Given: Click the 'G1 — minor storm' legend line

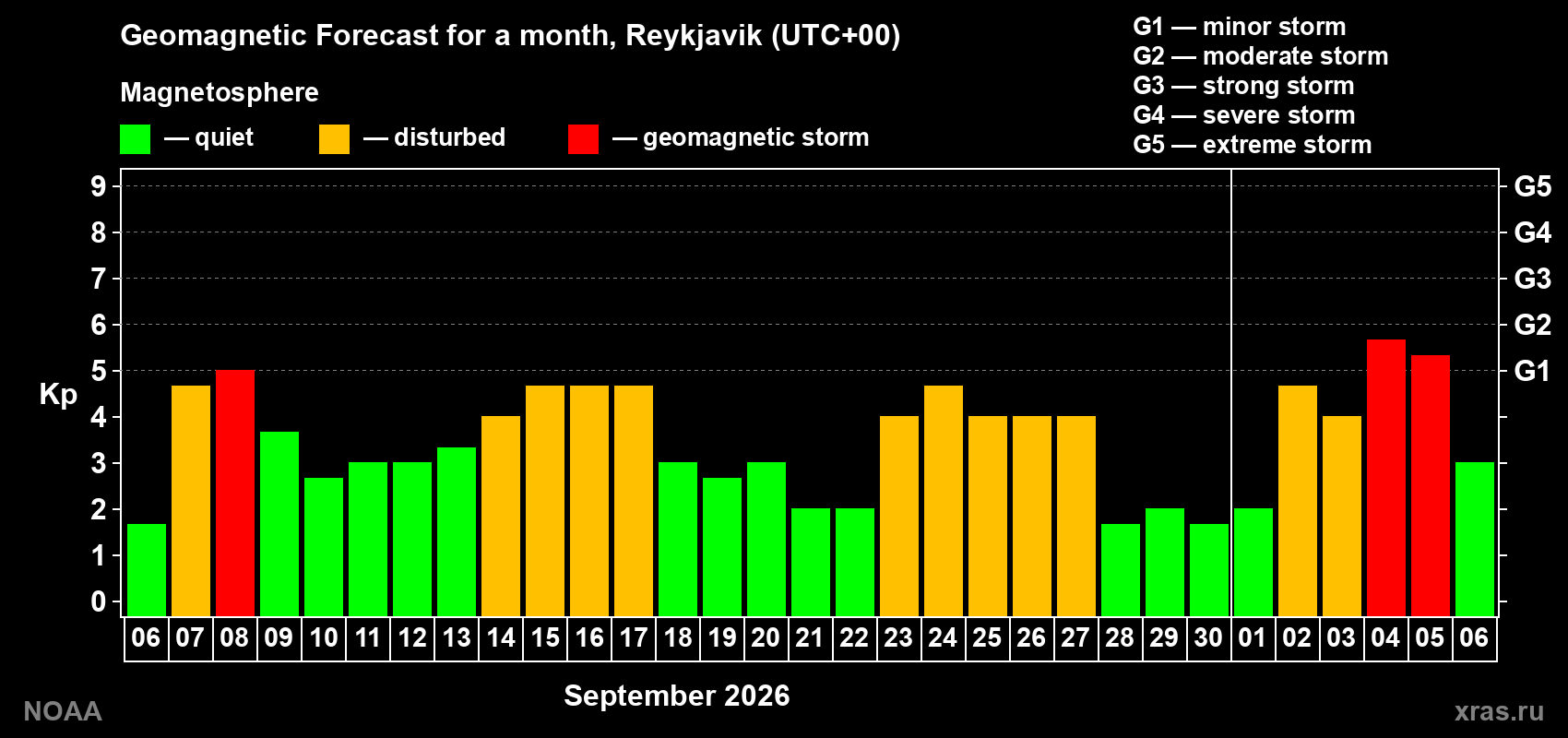Looking at the screenshot, I should coord(1240,27).
